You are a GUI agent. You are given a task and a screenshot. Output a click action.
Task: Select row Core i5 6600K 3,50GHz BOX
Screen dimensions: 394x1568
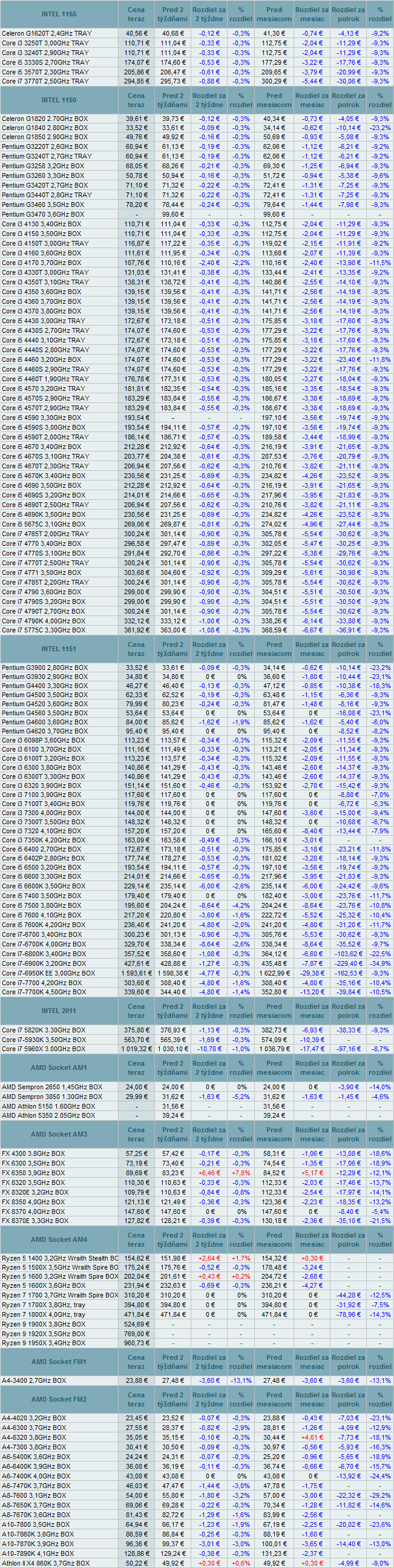(197, 886)
